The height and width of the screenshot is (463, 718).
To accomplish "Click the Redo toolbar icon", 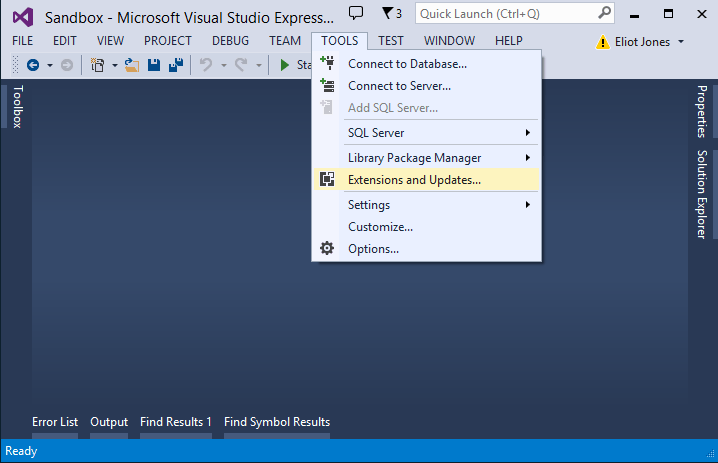I will (241, 65).
